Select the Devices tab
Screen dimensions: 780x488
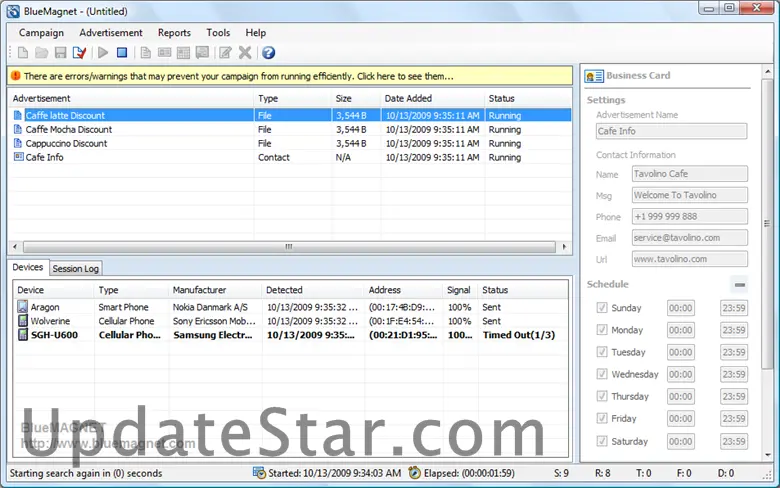(28, 268)
